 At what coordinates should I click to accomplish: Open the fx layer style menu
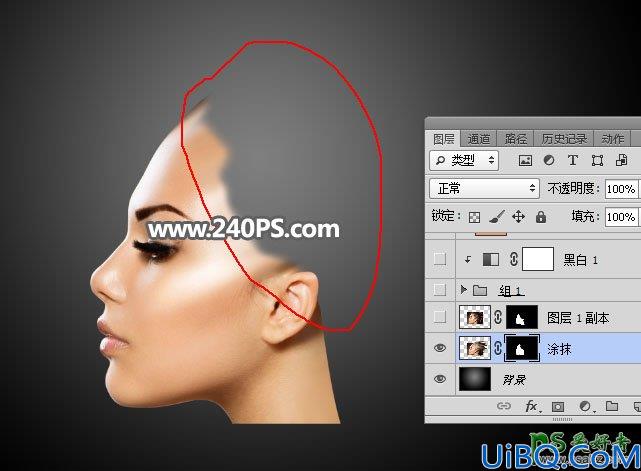coord(531,406)
